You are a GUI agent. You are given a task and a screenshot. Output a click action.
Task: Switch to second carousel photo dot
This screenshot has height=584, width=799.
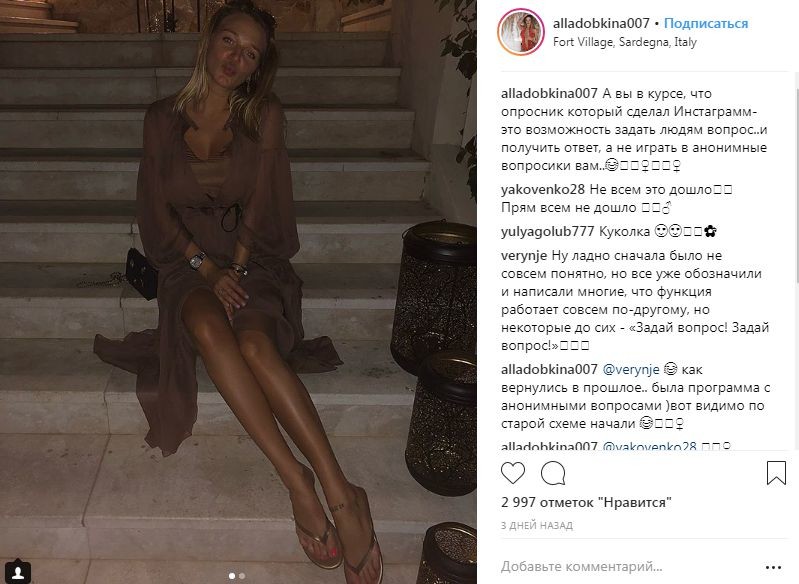tap(242, 576)
